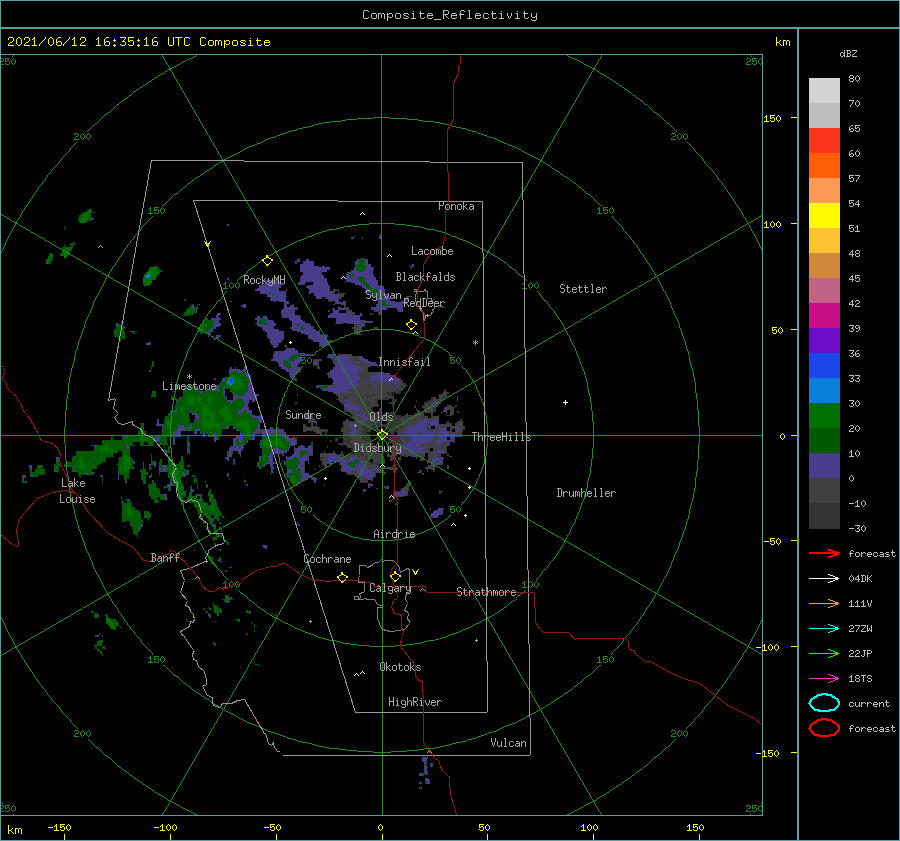
Task: Click the dBZ legend heading
Action: [848, 53]
